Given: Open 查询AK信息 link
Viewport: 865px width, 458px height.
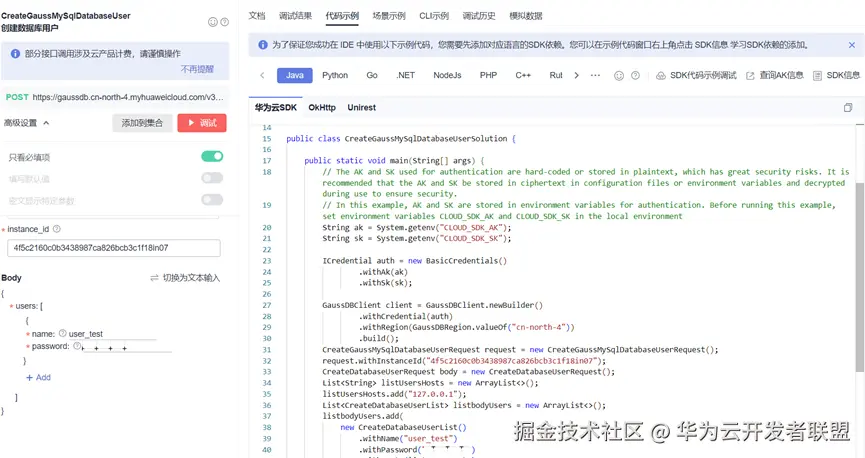Looking at the screenshot, I should [775, 76].
